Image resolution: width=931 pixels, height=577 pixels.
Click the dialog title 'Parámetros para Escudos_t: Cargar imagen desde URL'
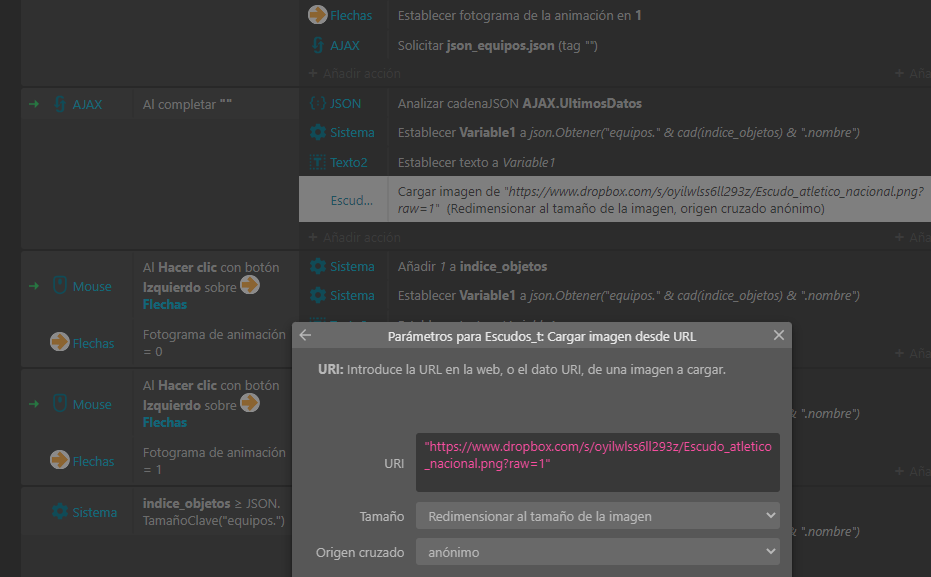coord(542,337)
